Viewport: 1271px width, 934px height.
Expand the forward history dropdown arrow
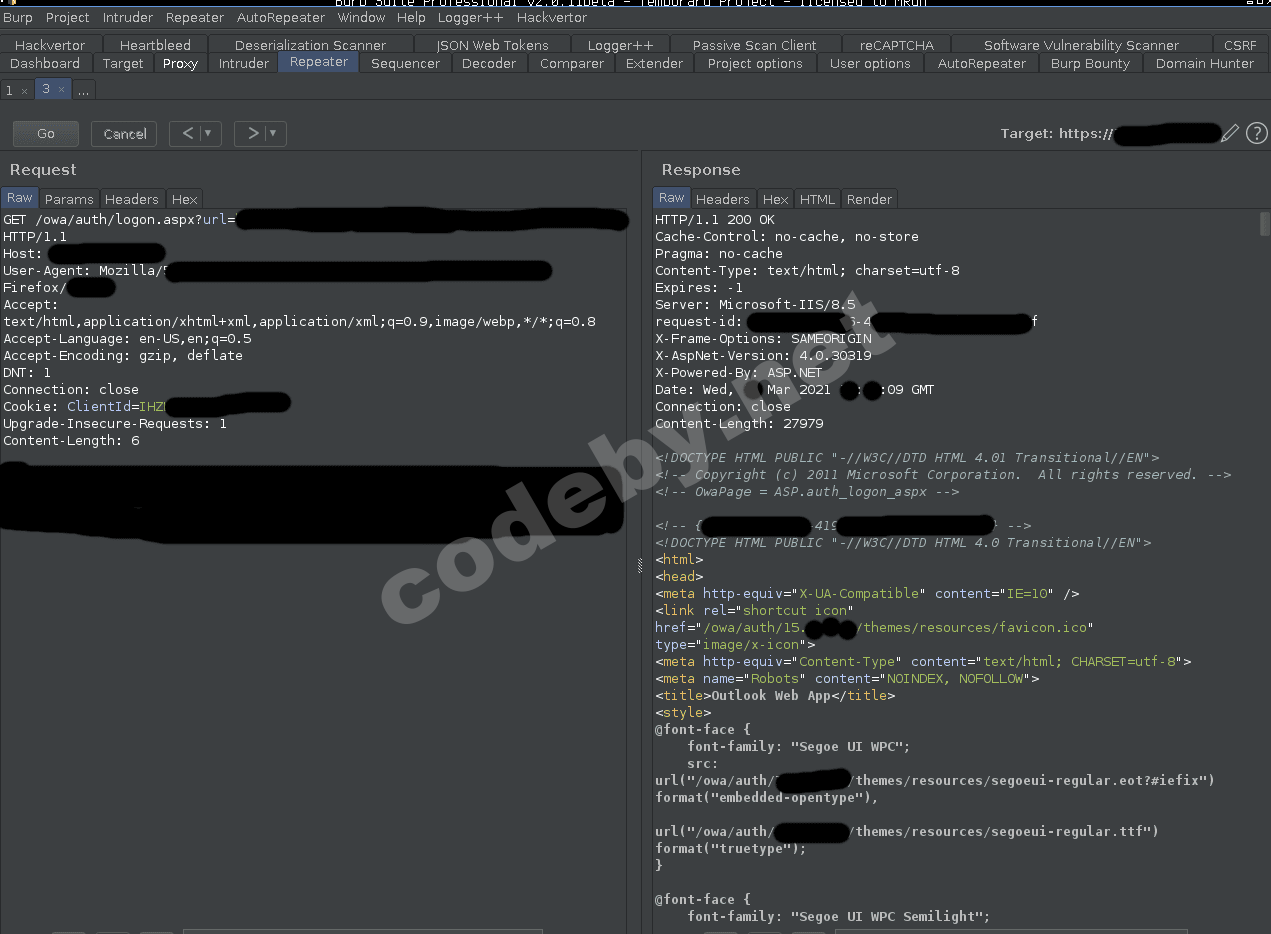click(273, 133)
